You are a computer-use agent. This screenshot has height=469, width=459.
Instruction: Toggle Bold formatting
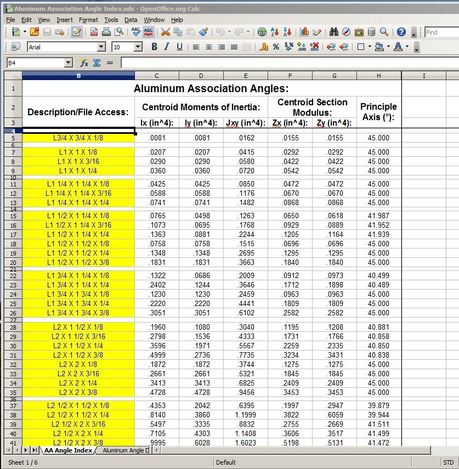(x=154, y=47)
